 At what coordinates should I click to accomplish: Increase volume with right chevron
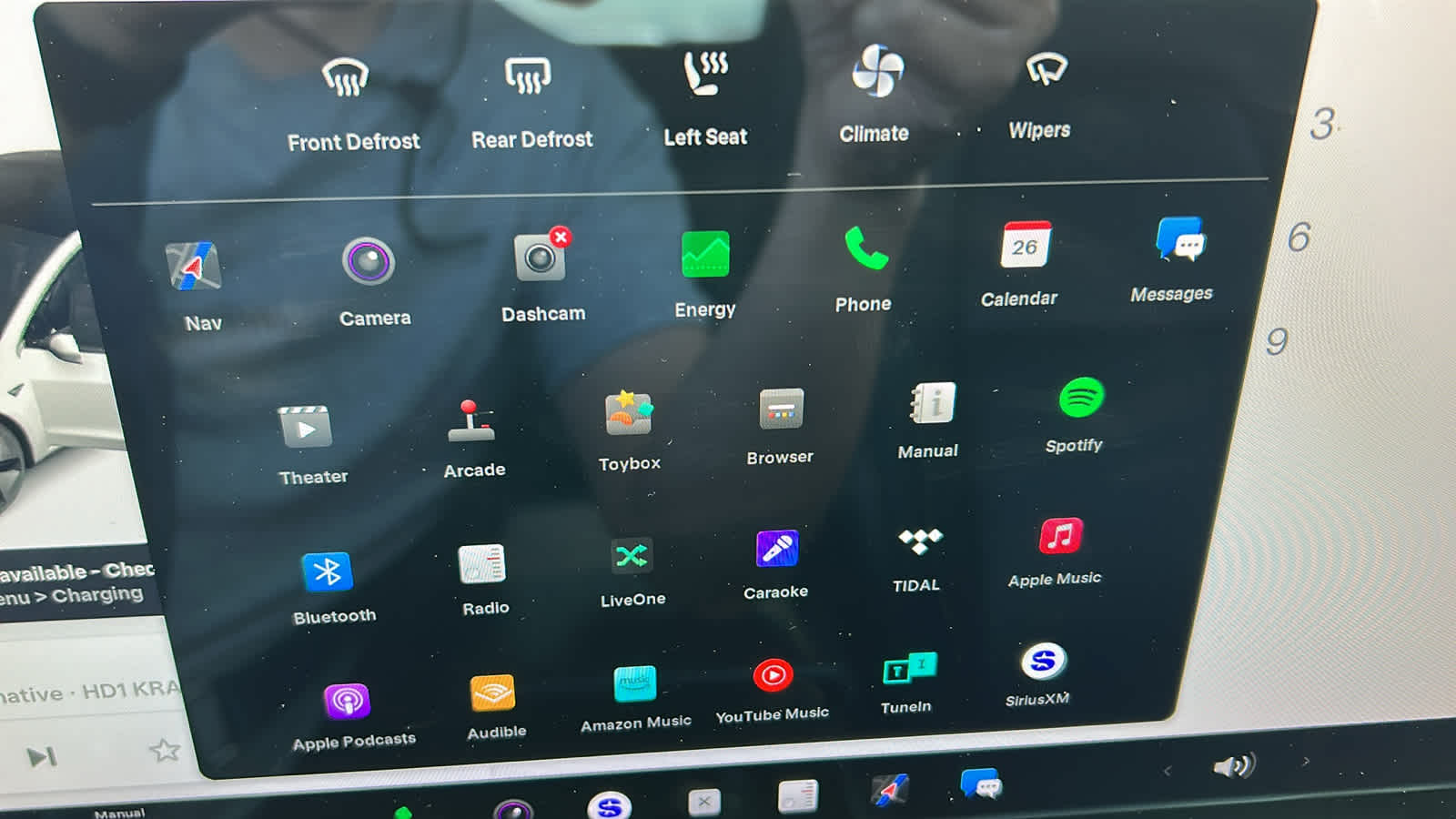point(1307,761)
